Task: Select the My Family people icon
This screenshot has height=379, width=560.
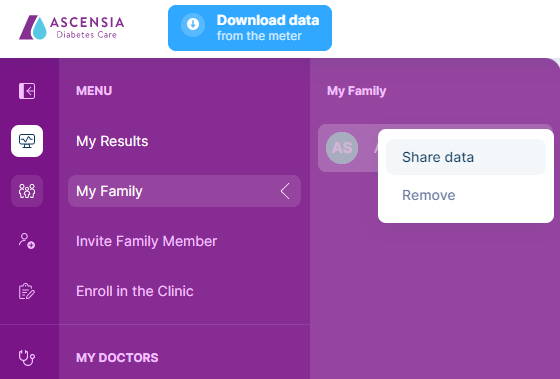Action: 27,191
